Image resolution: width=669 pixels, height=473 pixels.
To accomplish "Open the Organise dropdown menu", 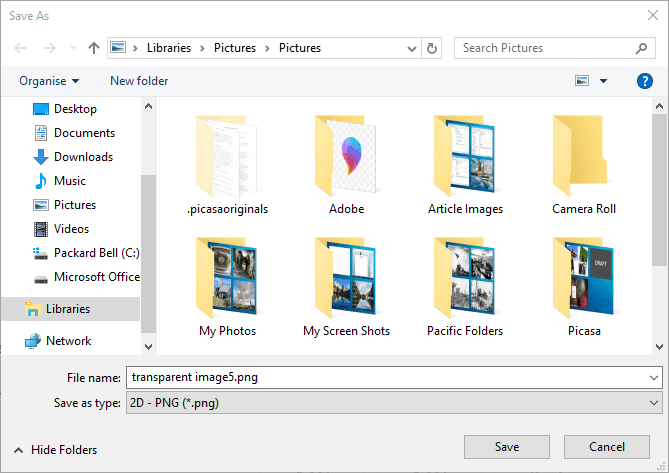I will pyautogui.click(x=49, y=81).
